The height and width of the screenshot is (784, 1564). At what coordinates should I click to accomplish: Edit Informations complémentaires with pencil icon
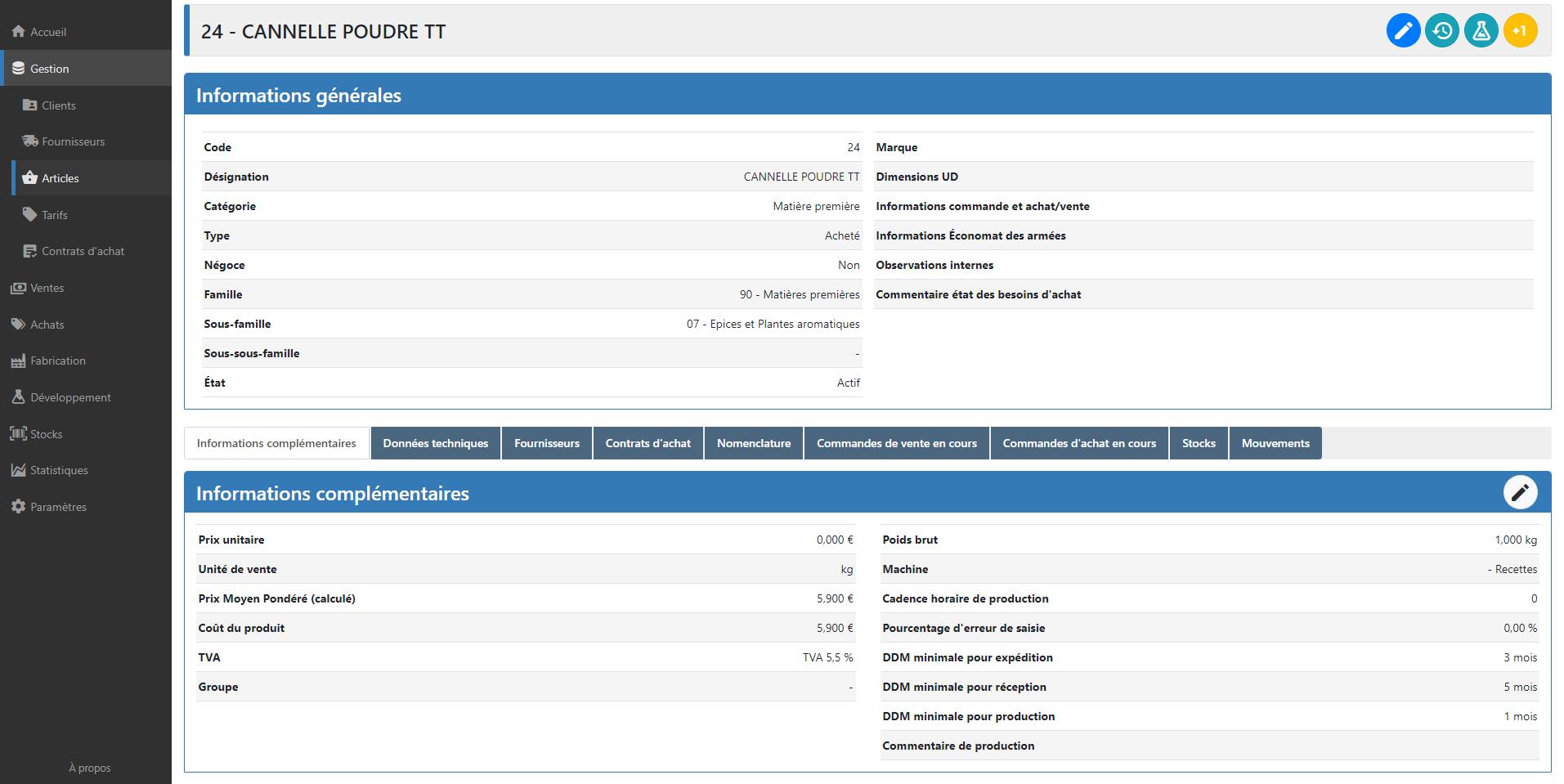tap(1520, 492)
